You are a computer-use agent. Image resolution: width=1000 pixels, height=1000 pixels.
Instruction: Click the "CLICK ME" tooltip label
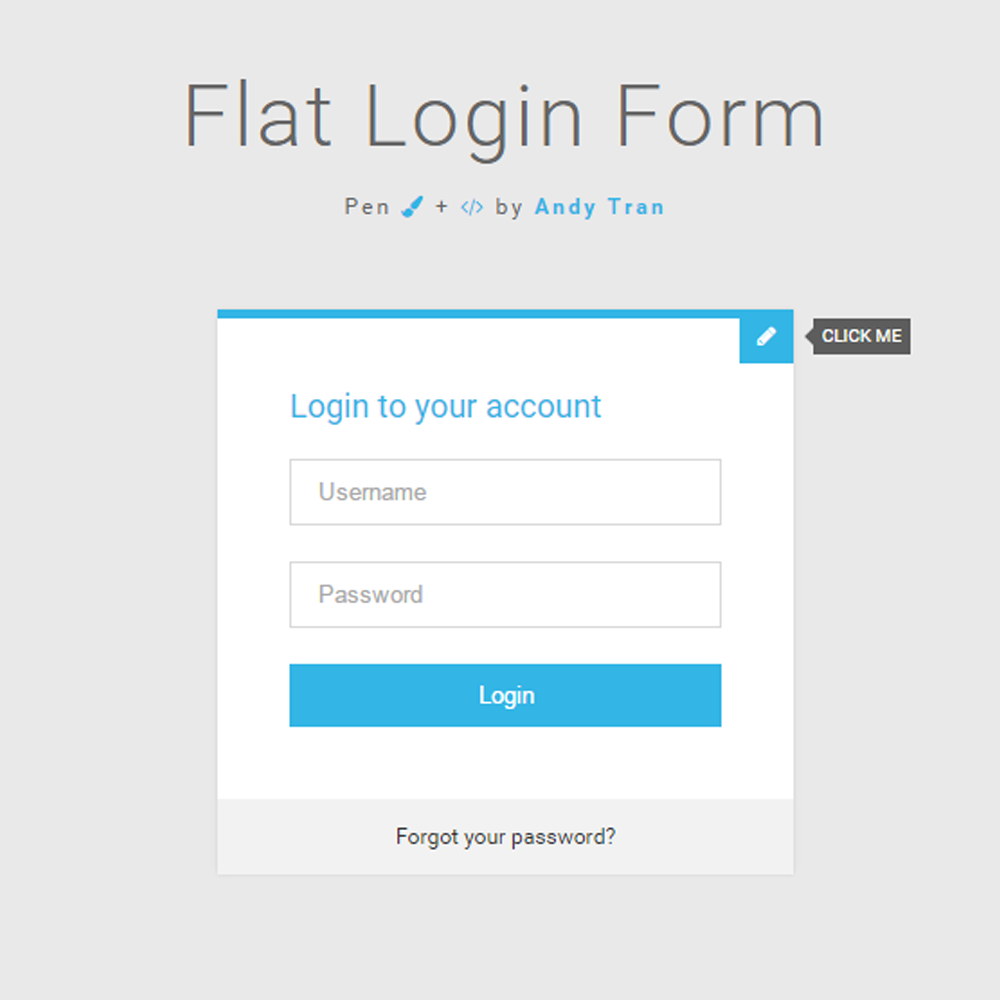click(862, 336)
